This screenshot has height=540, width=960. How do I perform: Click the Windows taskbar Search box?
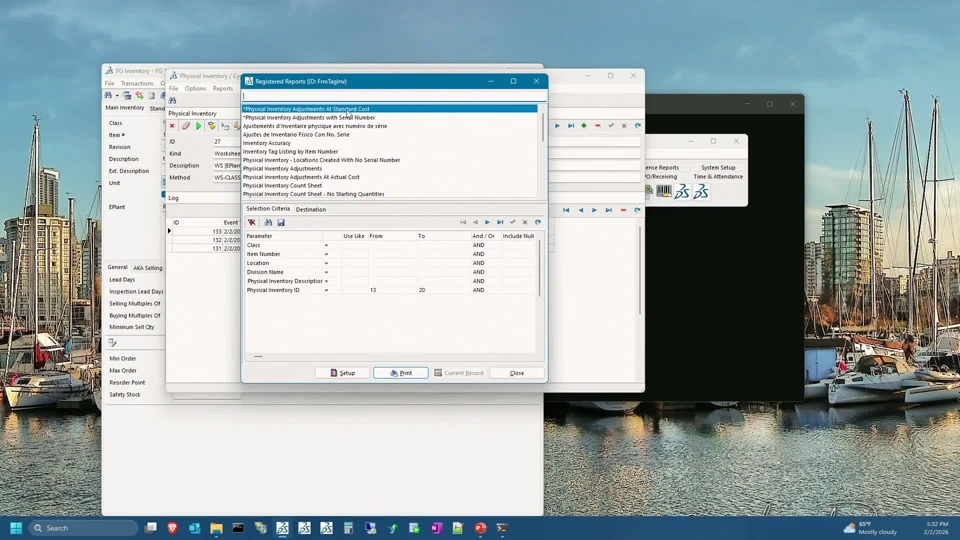click(84, 528)
